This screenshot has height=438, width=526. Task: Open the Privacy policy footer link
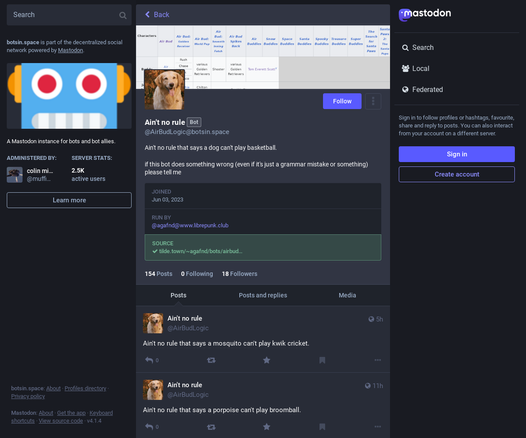(28, 396)
